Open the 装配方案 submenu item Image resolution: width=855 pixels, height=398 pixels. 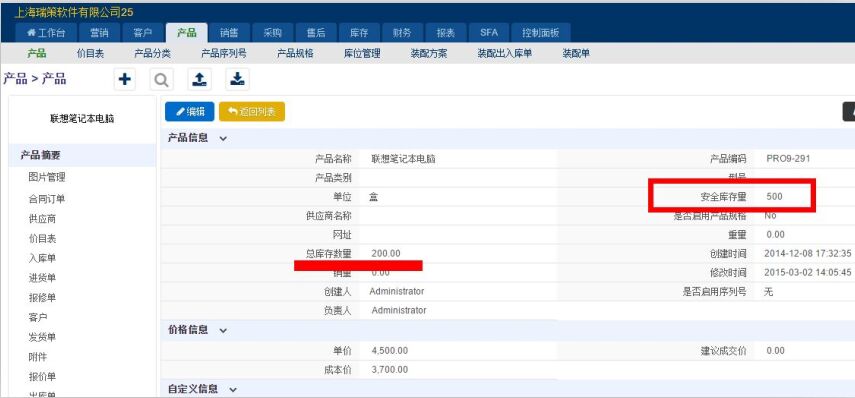(x=429, y=53)
